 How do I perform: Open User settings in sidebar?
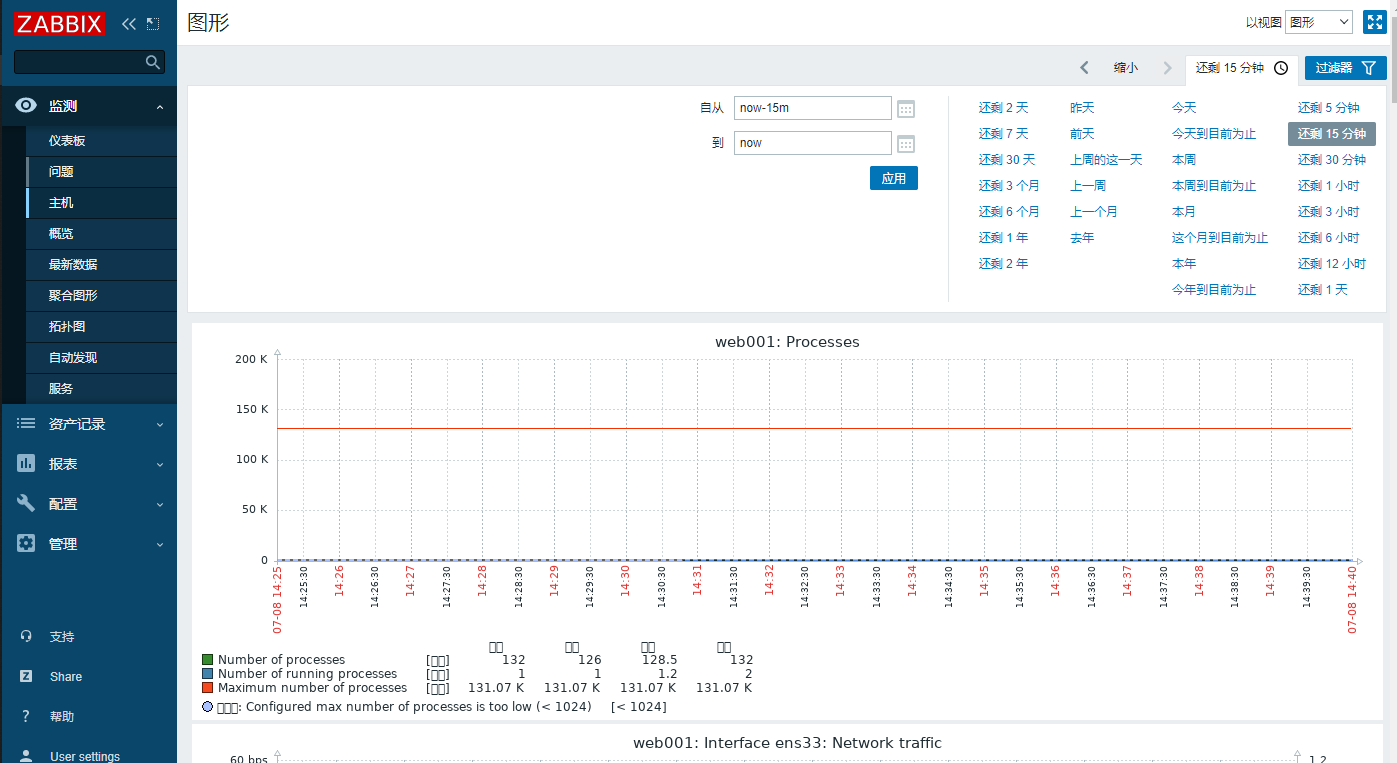[85, 756]
